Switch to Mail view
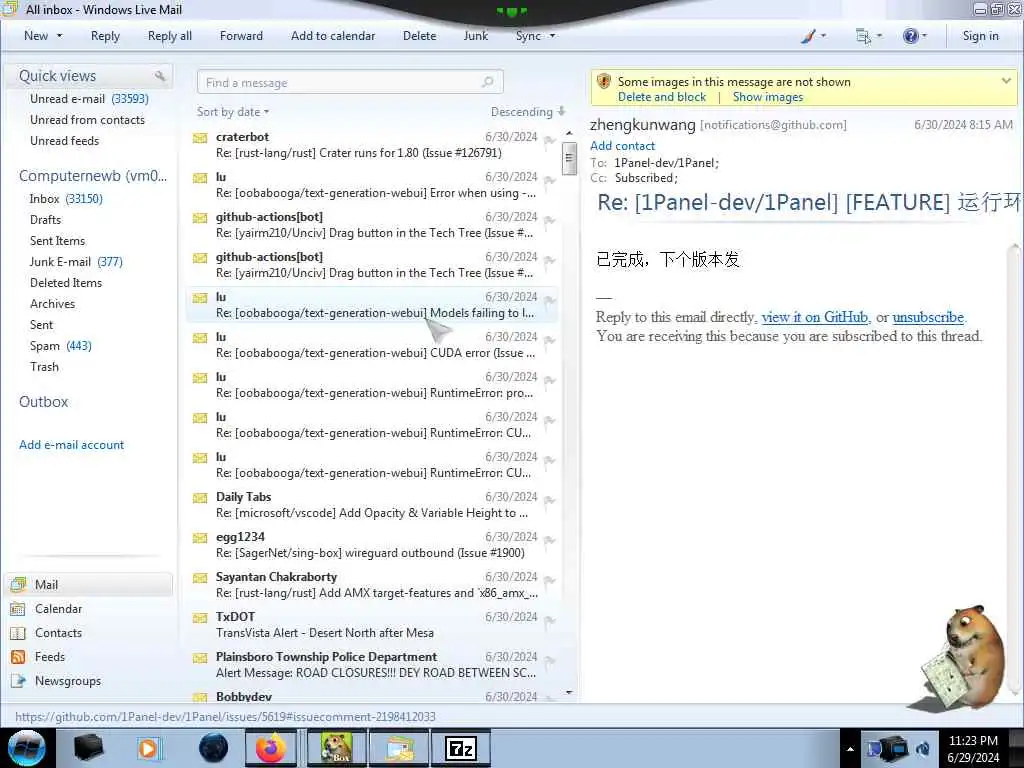 pos(89,584)
